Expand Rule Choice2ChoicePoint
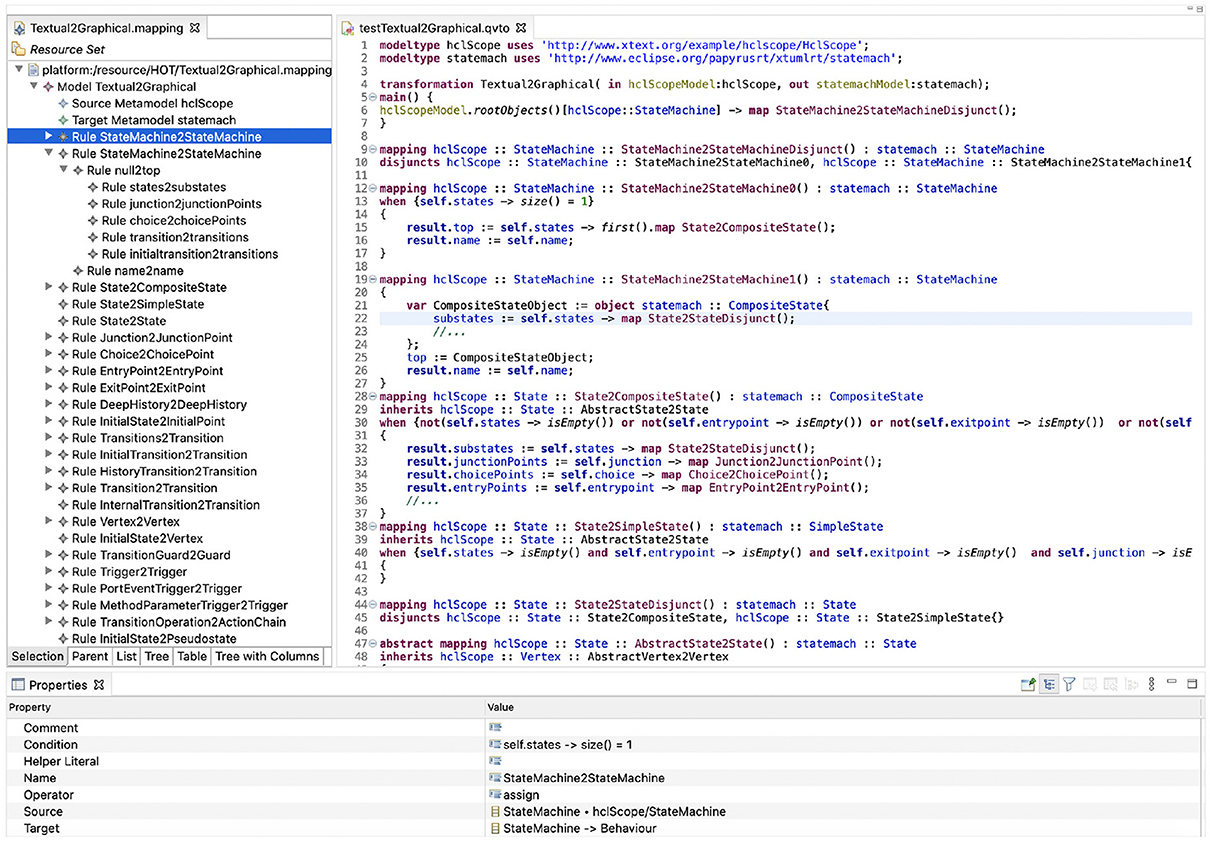The image size is (1210, 841). point(48,354)
